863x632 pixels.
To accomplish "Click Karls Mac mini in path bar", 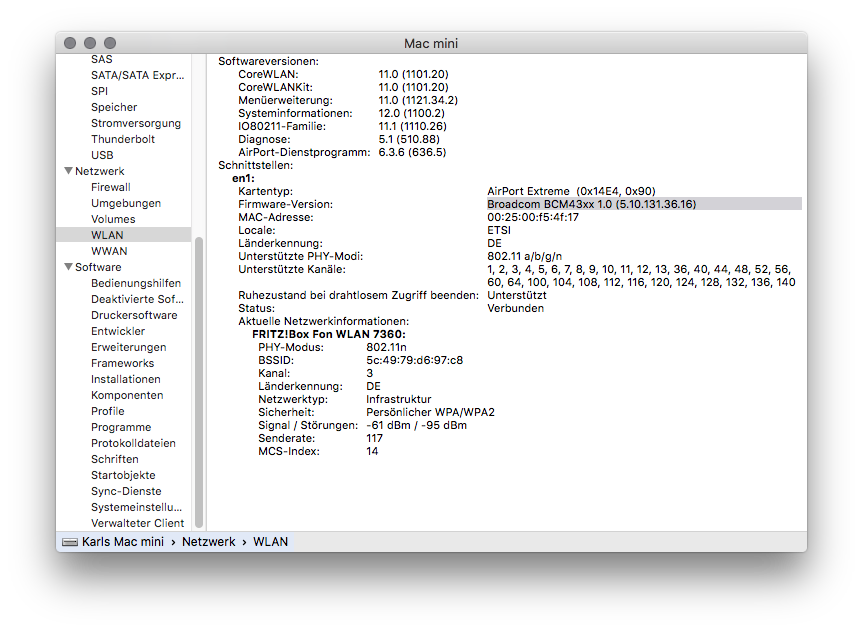I will [123, 542].
